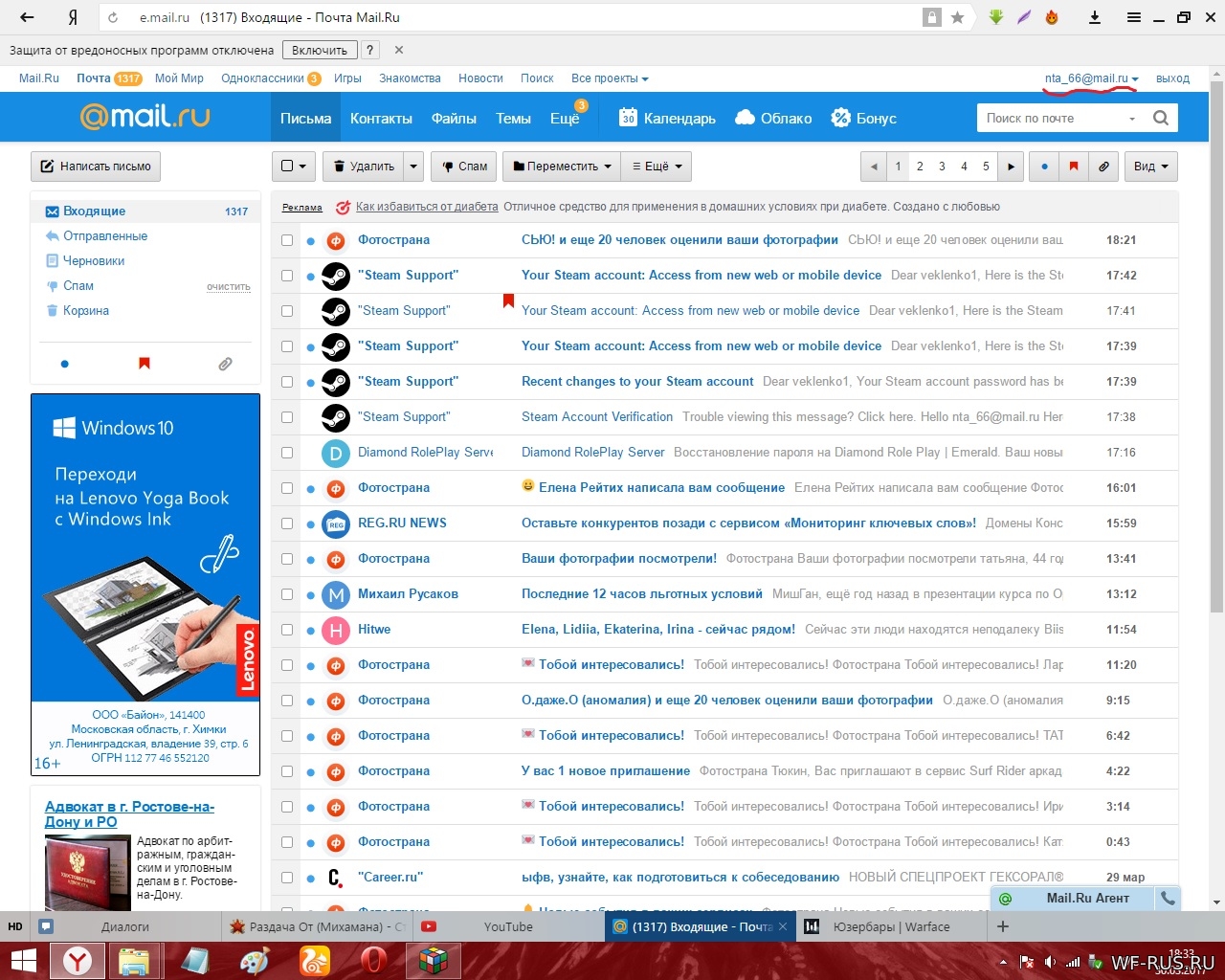Open select-all checkbox dropdown in toolbar
1225x980 pixels.
pos(294,167)
